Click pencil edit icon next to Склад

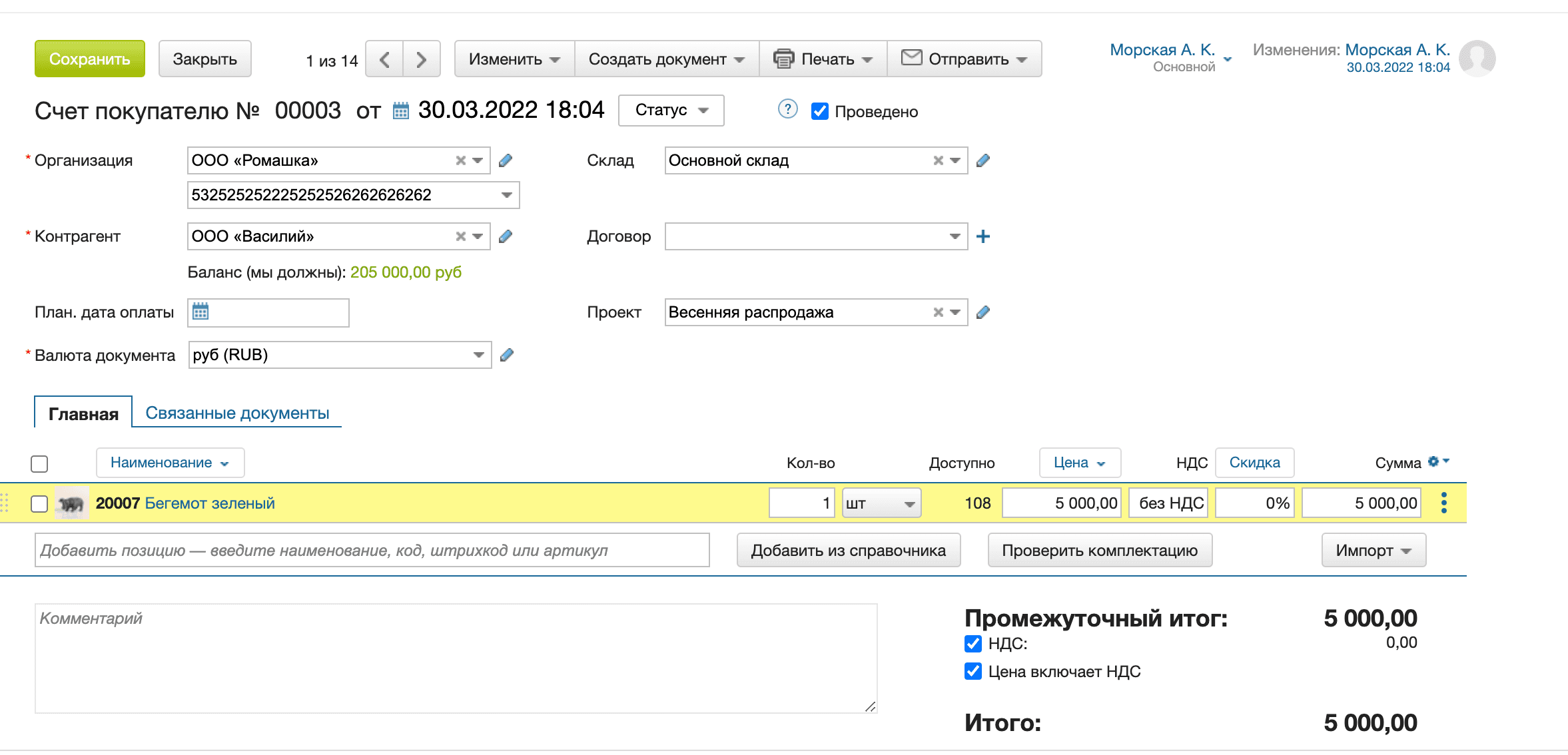[x=983, y=160]
